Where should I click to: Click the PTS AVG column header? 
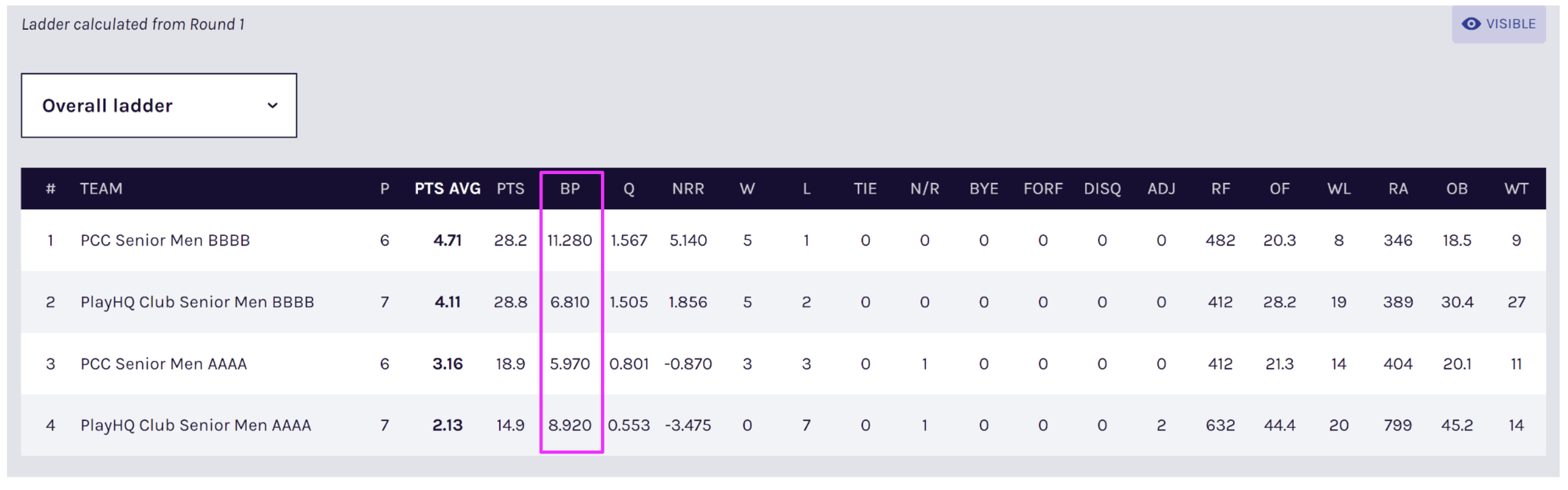point(447,189)
